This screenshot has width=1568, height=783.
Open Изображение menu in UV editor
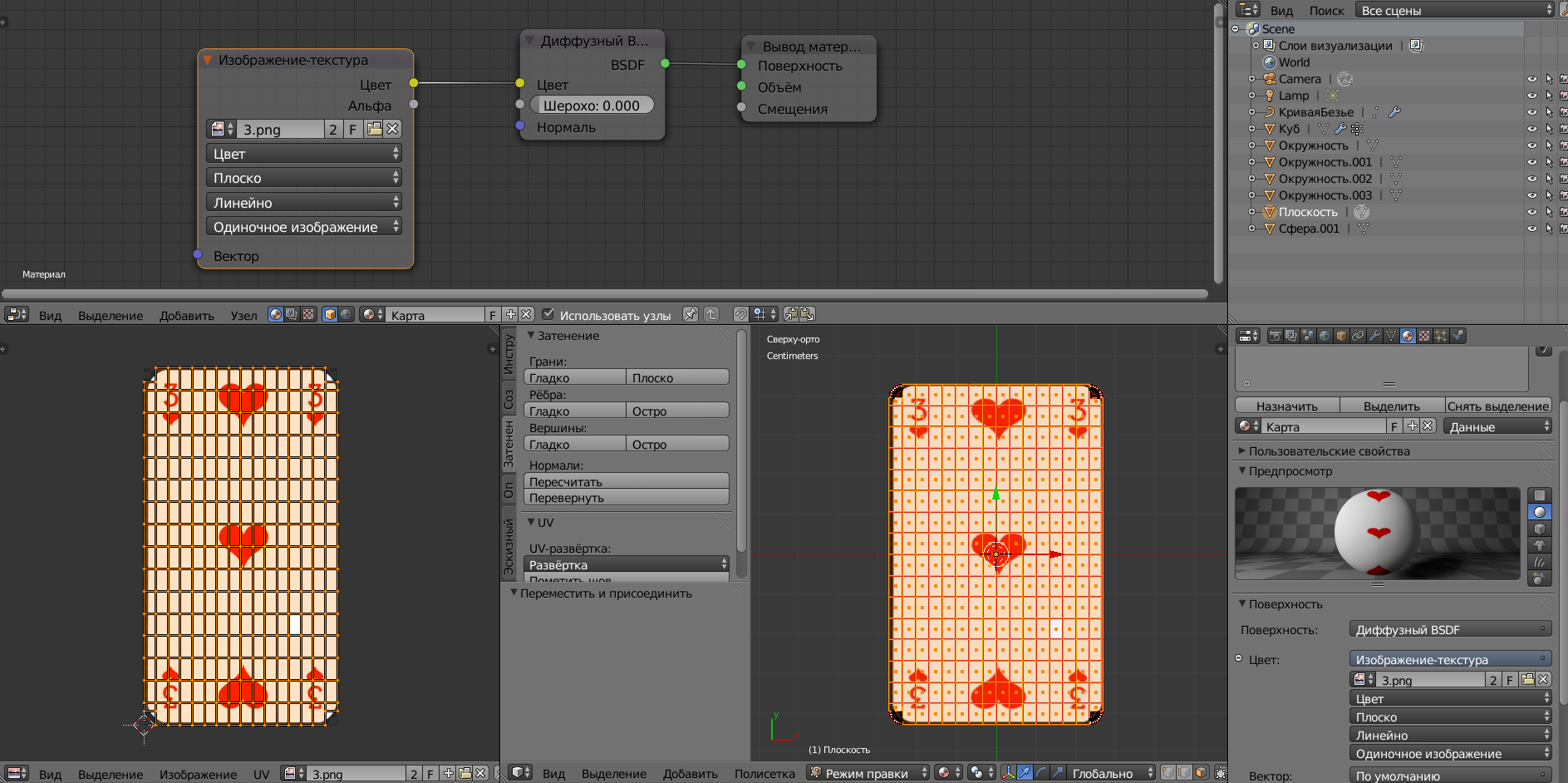point(198,774)
